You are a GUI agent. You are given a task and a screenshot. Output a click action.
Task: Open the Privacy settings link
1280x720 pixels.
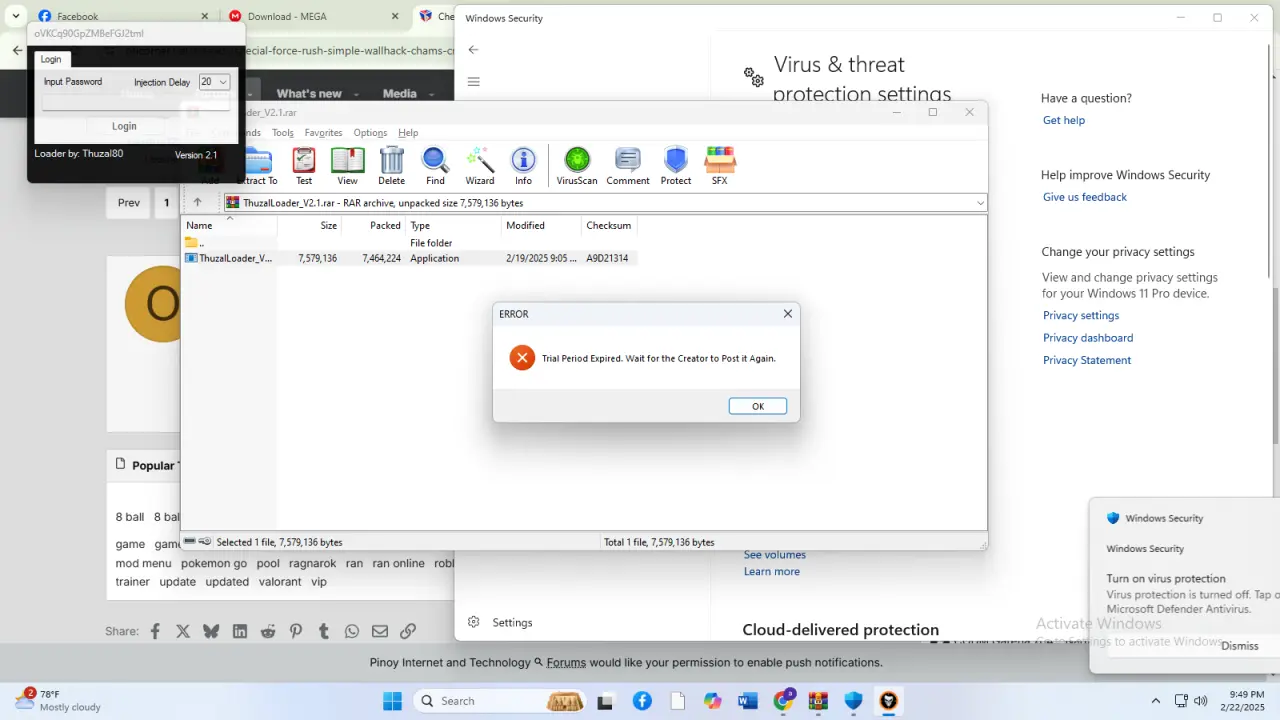pos(1081,315)
